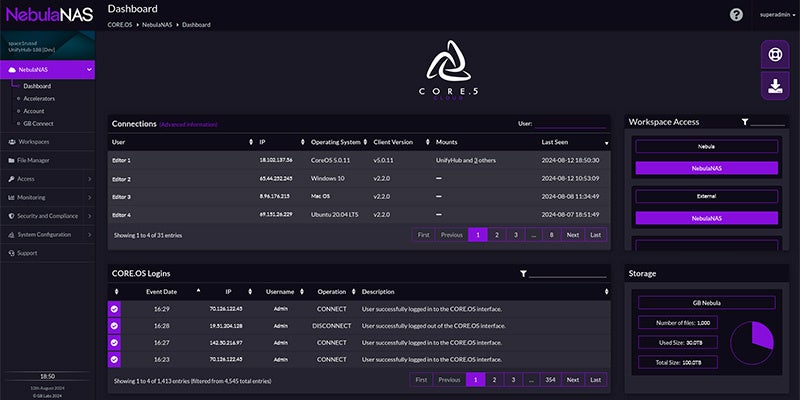Click Last in Connections pagination
Screen dimensions: 800x400
pos(595,235)
